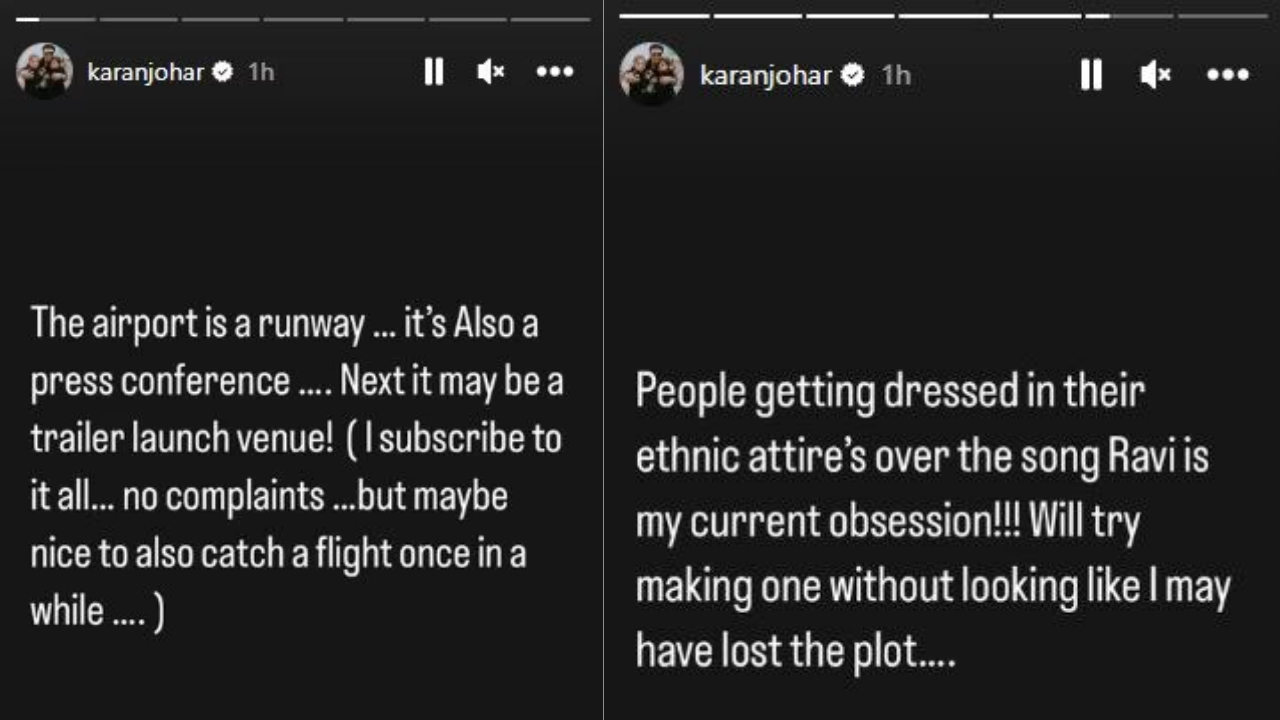
Task: Open more options on left story
Action: [x=555, y=72]
